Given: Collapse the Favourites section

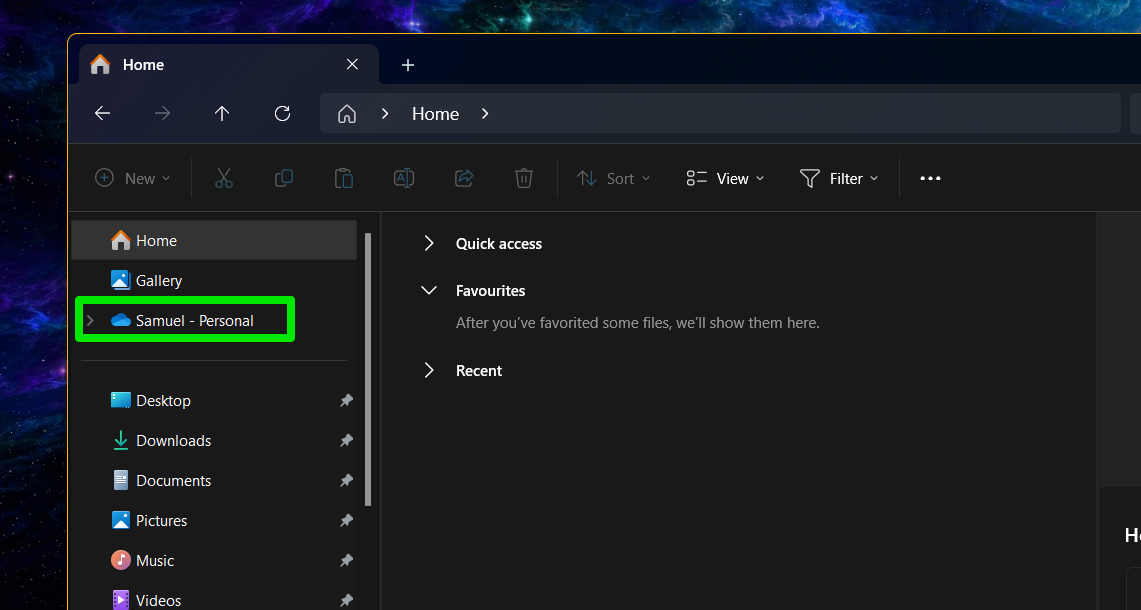Looking at the screenshot, I should click(429, 290).
